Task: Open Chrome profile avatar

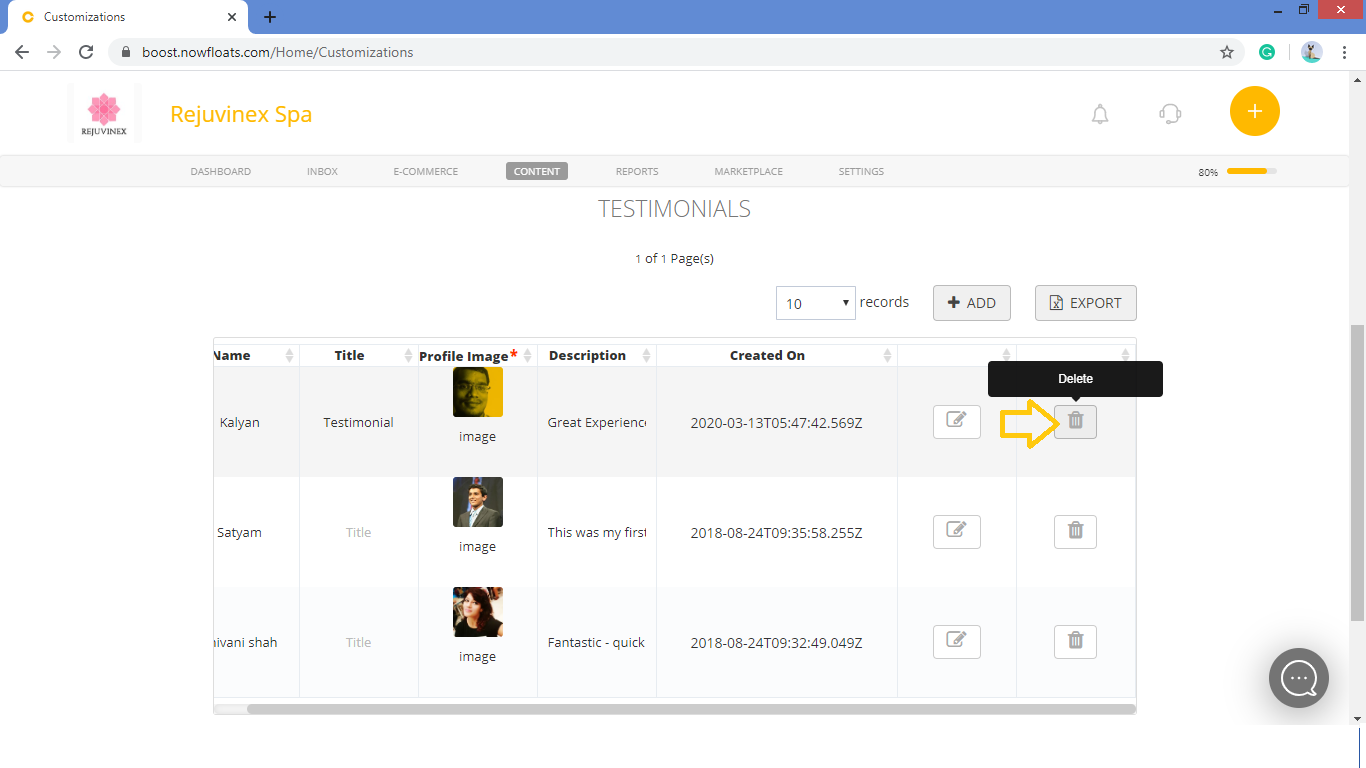Action: pos(1312,52)
